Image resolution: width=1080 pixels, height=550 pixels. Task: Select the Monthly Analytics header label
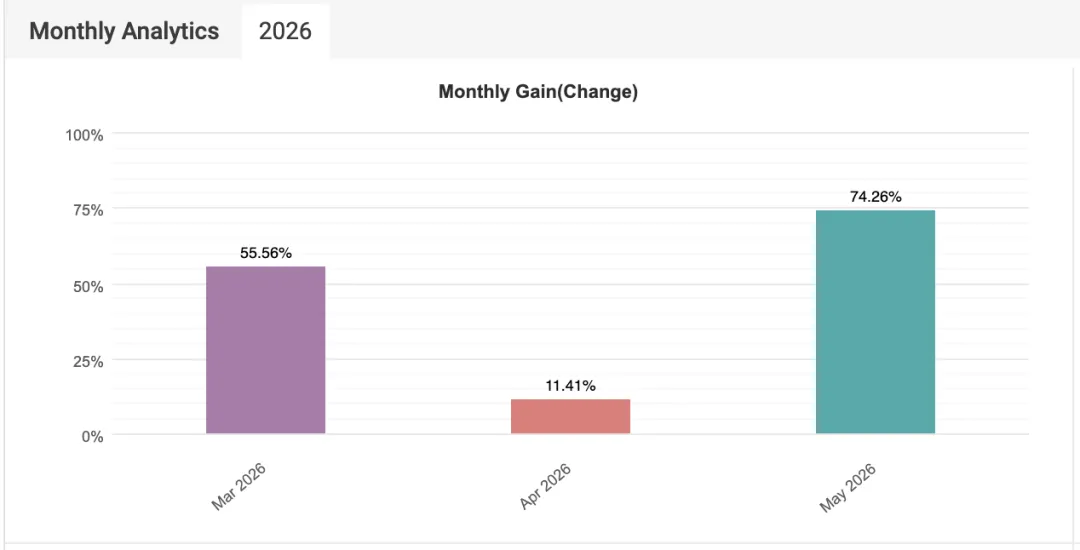pos(124,31)
